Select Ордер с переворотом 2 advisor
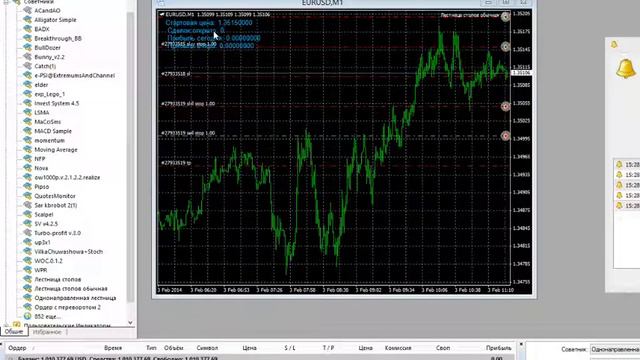Image resolution: width=640 pixels, height=360 pixels. click(x=67, y=307)
